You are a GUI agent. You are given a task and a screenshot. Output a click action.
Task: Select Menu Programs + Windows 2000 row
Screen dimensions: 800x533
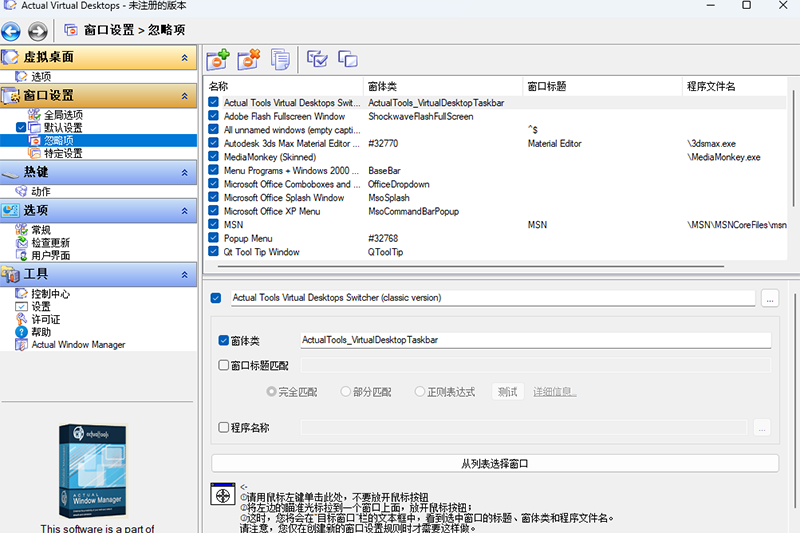(x=497, y=170)
